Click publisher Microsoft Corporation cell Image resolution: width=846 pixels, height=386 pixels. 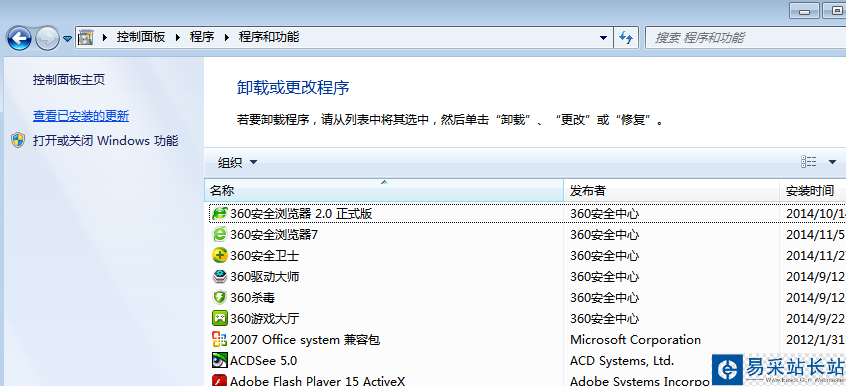636,340
